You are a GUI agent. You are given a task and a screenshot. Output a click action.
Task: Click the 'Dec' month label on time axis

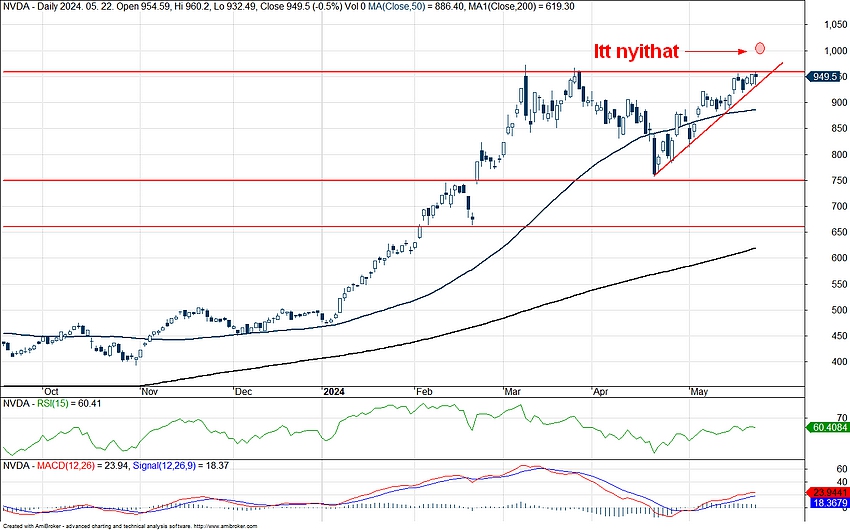243,392
